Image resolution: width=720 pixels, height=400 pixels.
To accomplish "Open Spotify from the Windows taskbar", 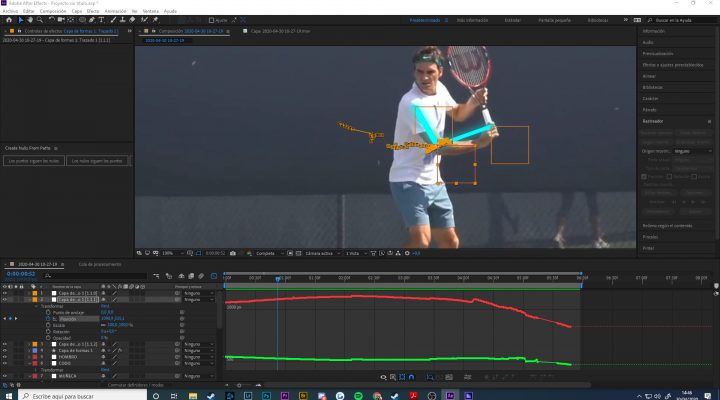I will tap(358, 395).
